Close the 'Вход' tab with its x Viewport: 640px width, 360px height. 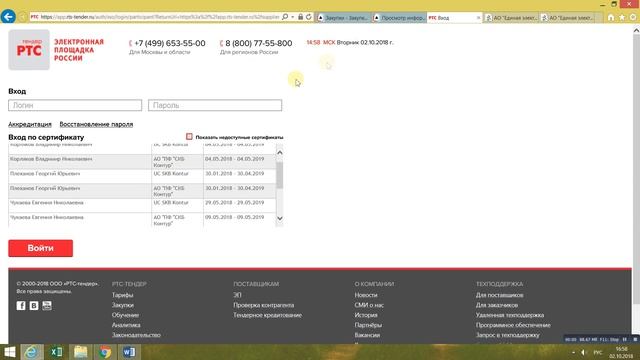click(478, 18)
